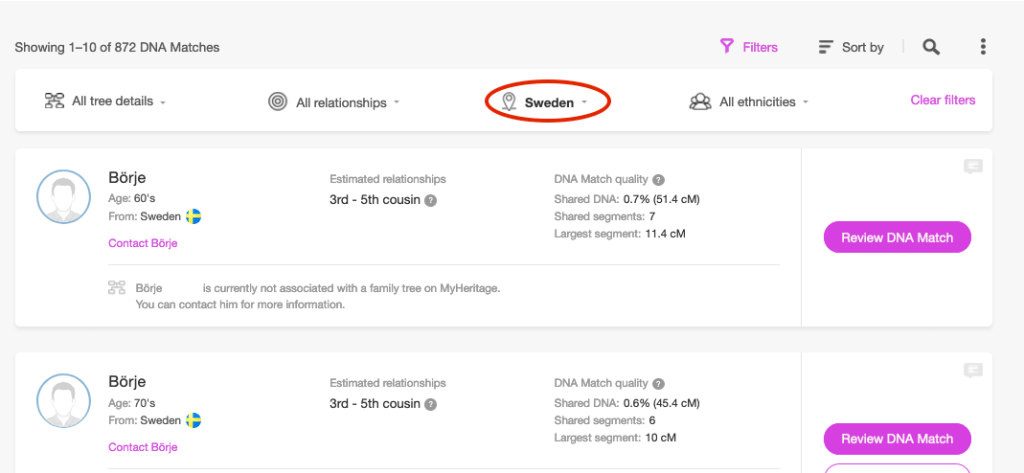Click the first Börje profile avatar
This screenshot has height=473, width=1024.
[64, 197]
